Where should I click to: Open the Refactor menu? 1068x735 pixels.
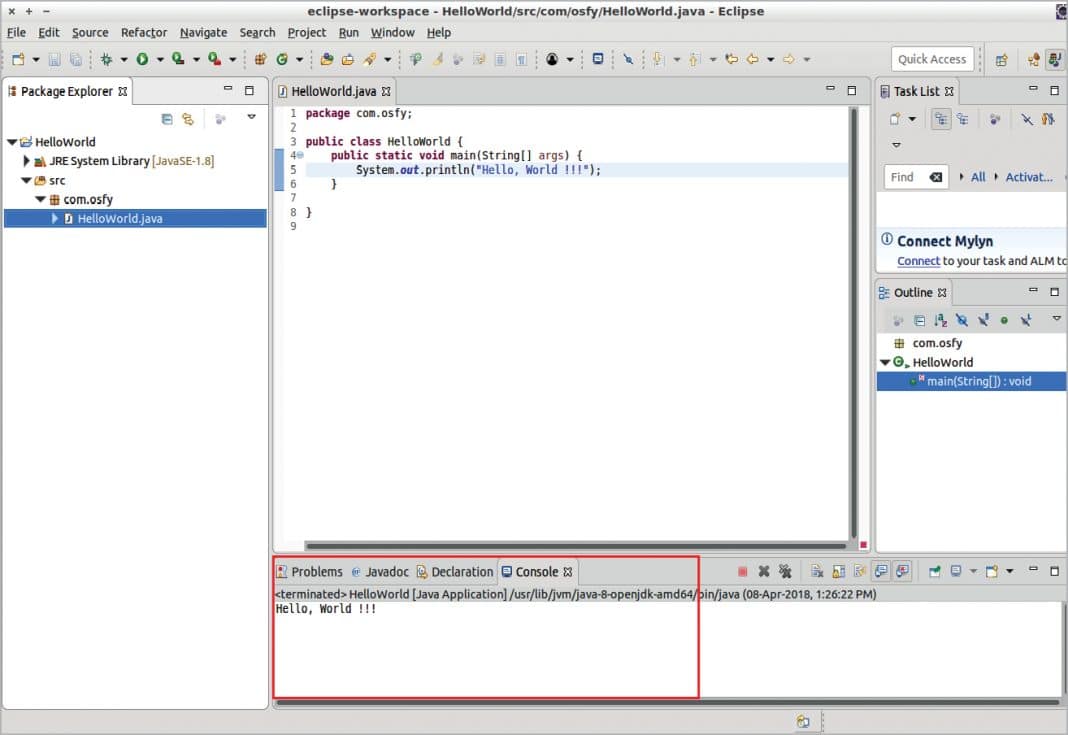coord(143,32)
